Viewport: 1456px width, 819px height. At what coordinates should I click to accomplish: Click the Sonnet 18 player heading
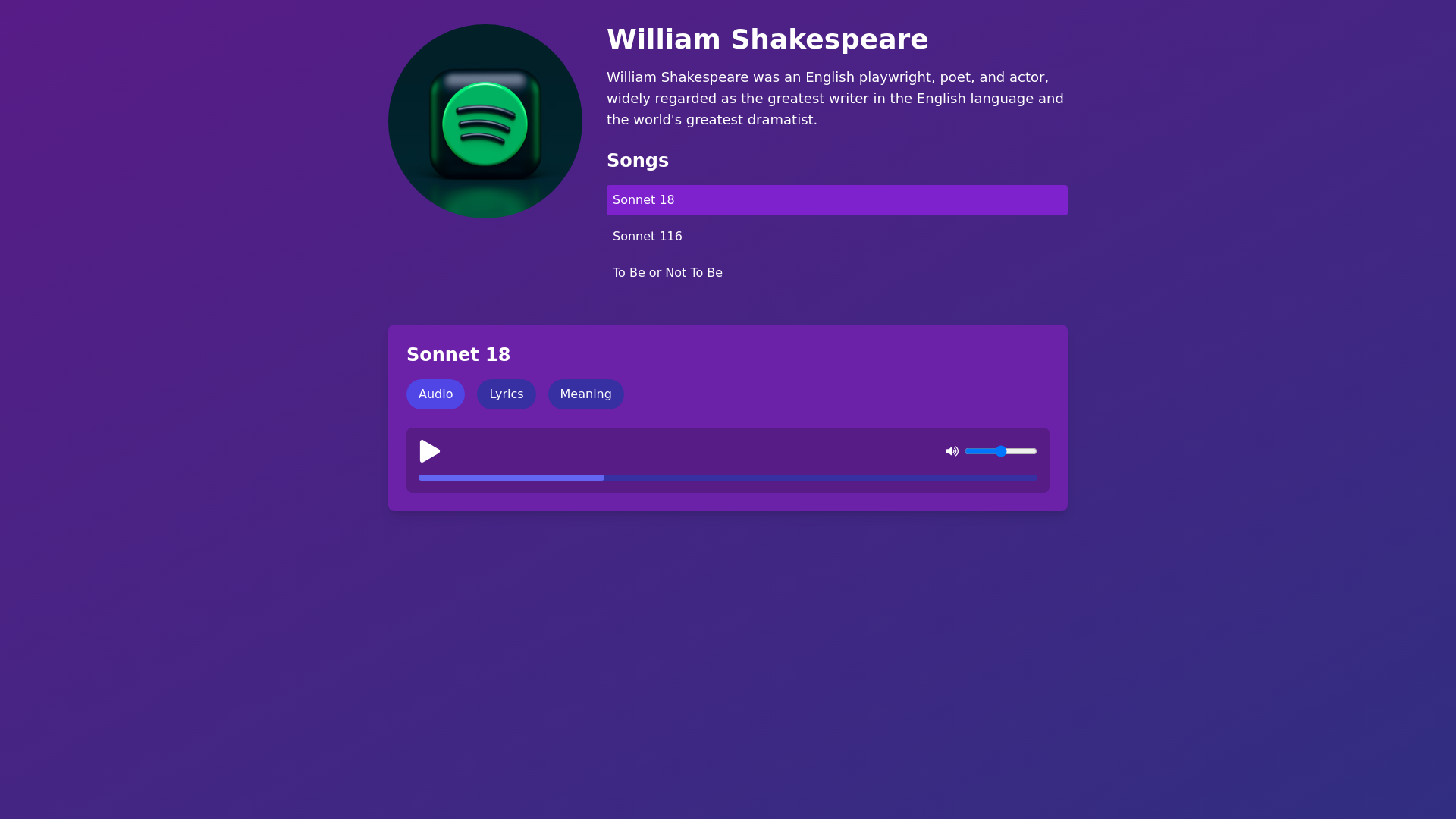(x=458, y=354)
